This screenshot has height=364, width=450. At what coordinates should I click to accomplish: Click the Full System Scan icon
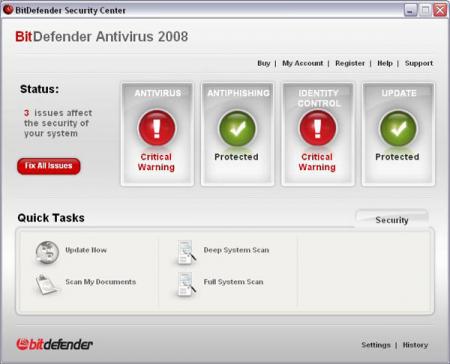pos(186,284)
